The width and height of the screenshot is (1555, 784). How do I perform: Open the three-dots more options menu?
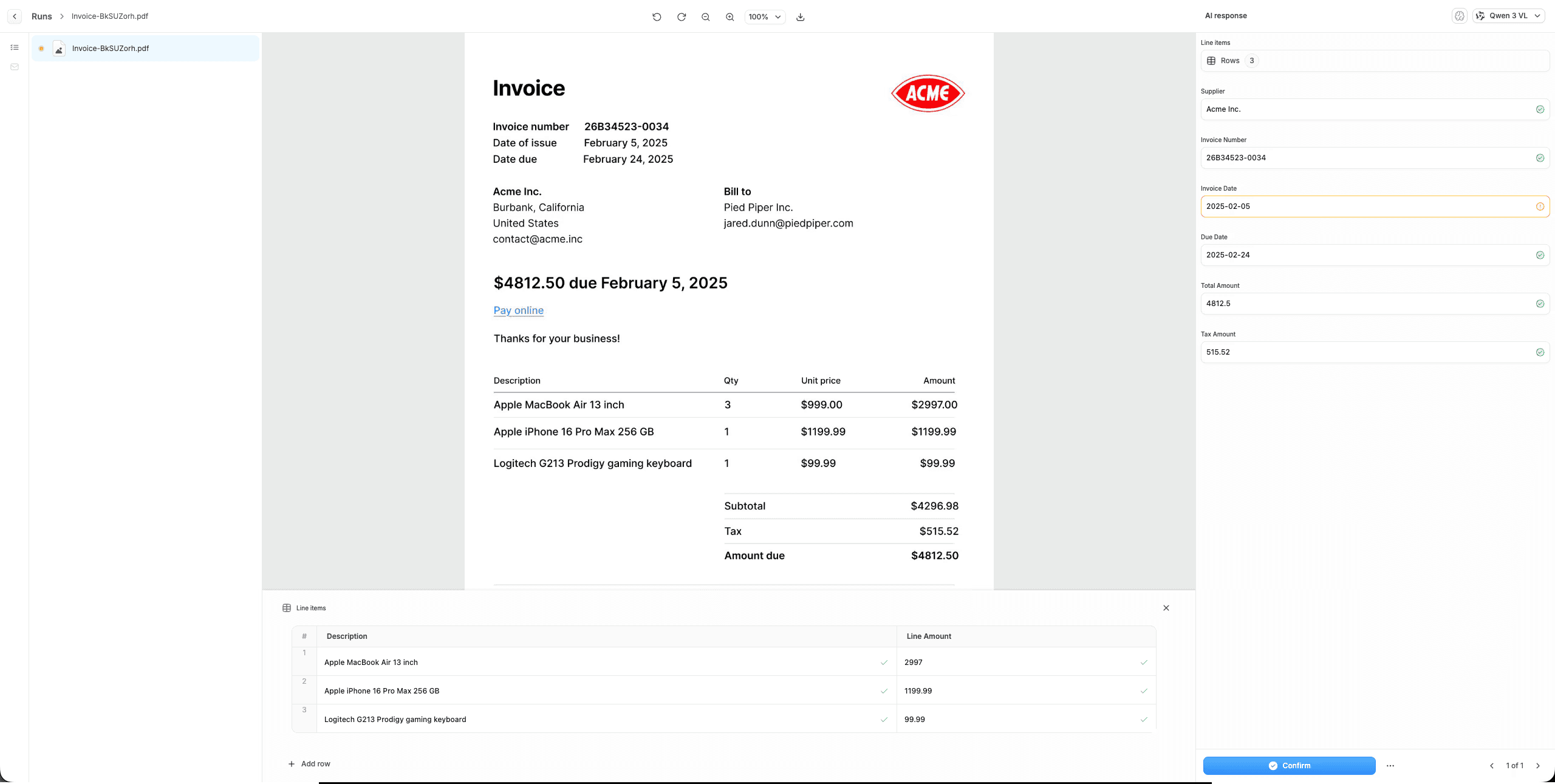pyautogui.click(x=1390, y=766)
